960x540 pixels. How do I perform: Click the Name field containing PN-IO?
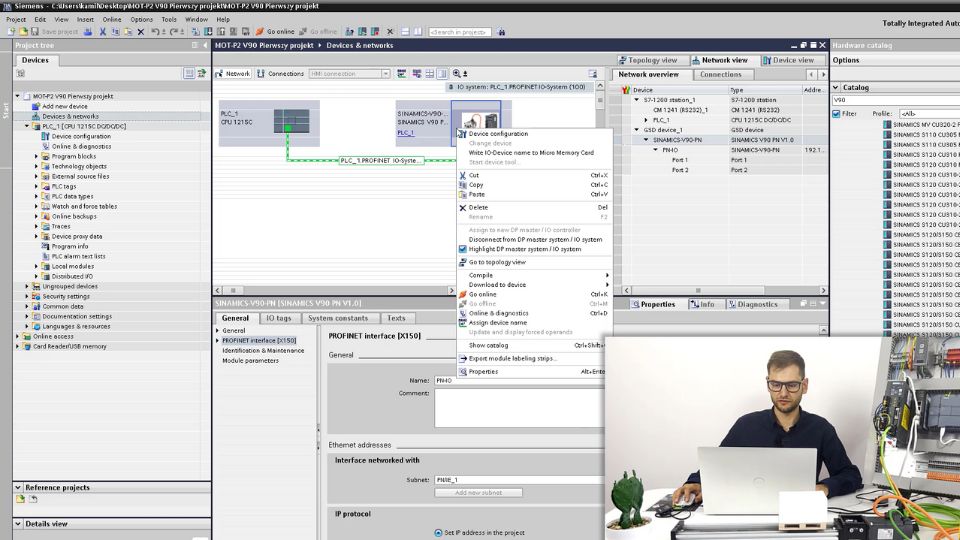(519, 380)
